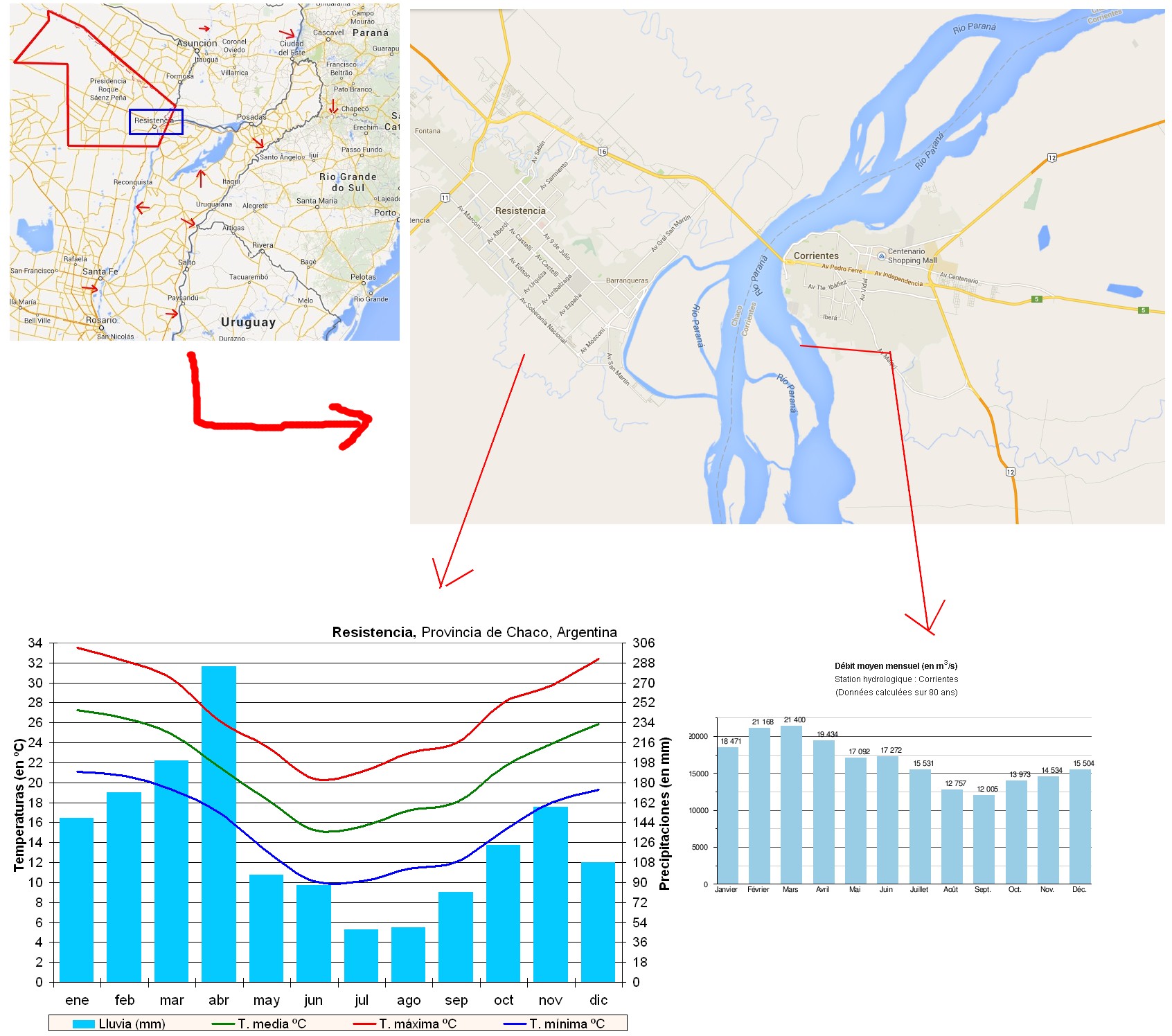
Task: Click the Janvier bar in the discharge chart
Action: tap(727, 816)
